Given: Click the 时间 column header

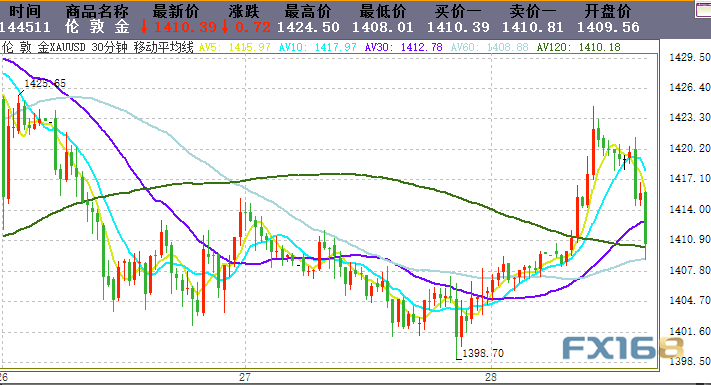Looking at the screenshot, I should (25, 11).
